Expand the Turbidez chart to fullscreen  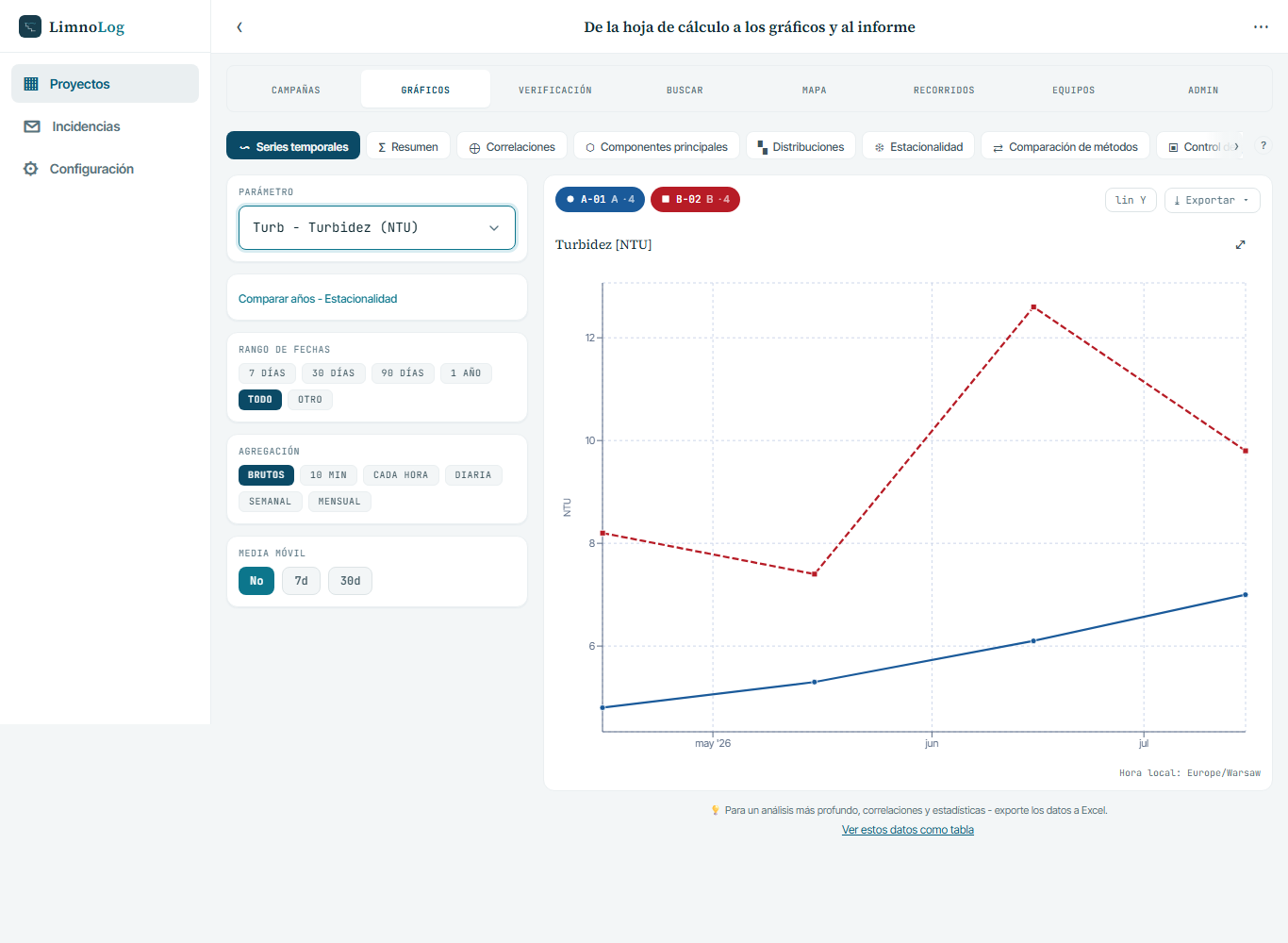point(1240,244)
